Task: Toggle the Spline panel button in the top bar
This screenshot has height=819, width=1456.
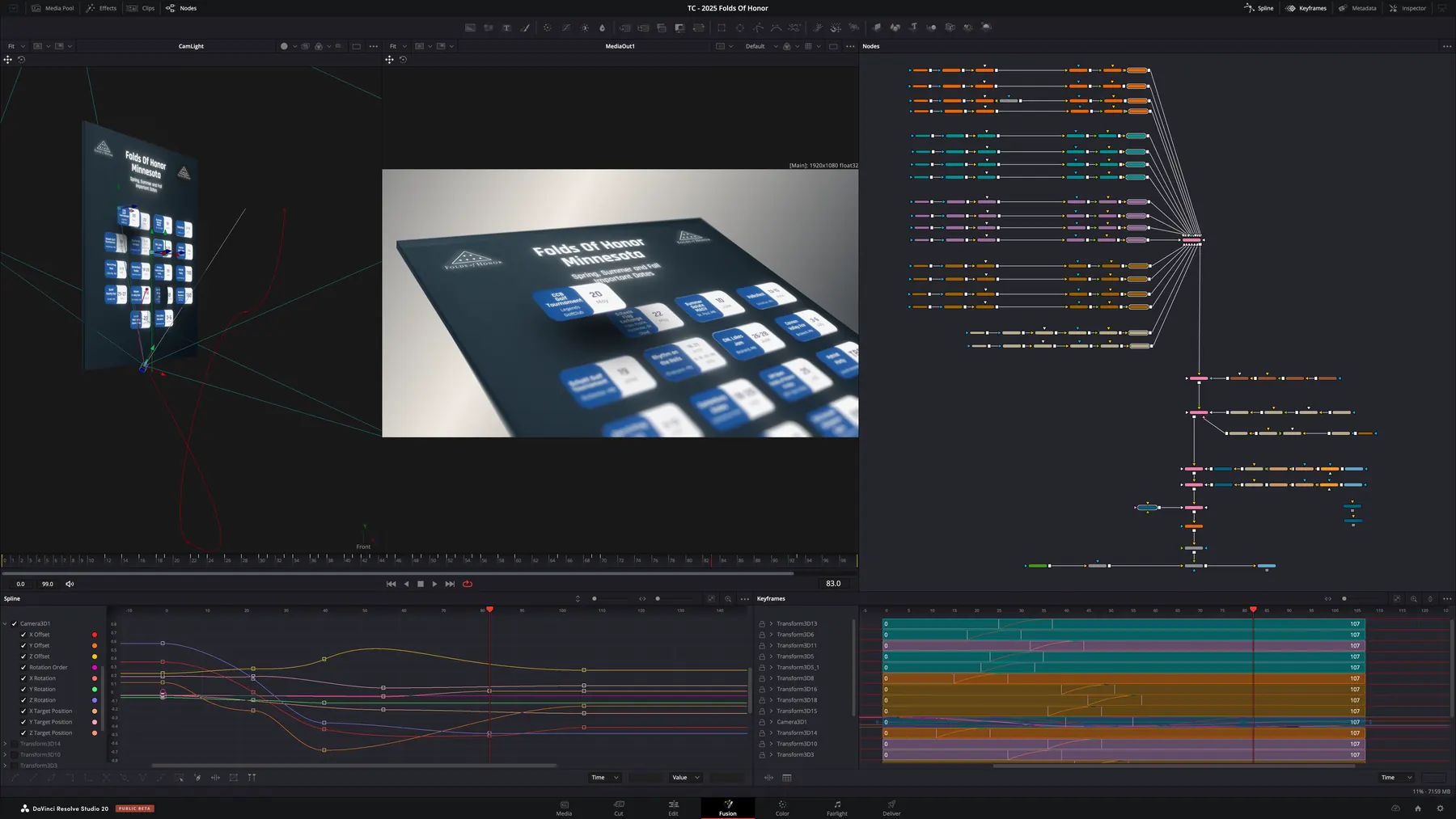Action: [x=1259, y=8]
